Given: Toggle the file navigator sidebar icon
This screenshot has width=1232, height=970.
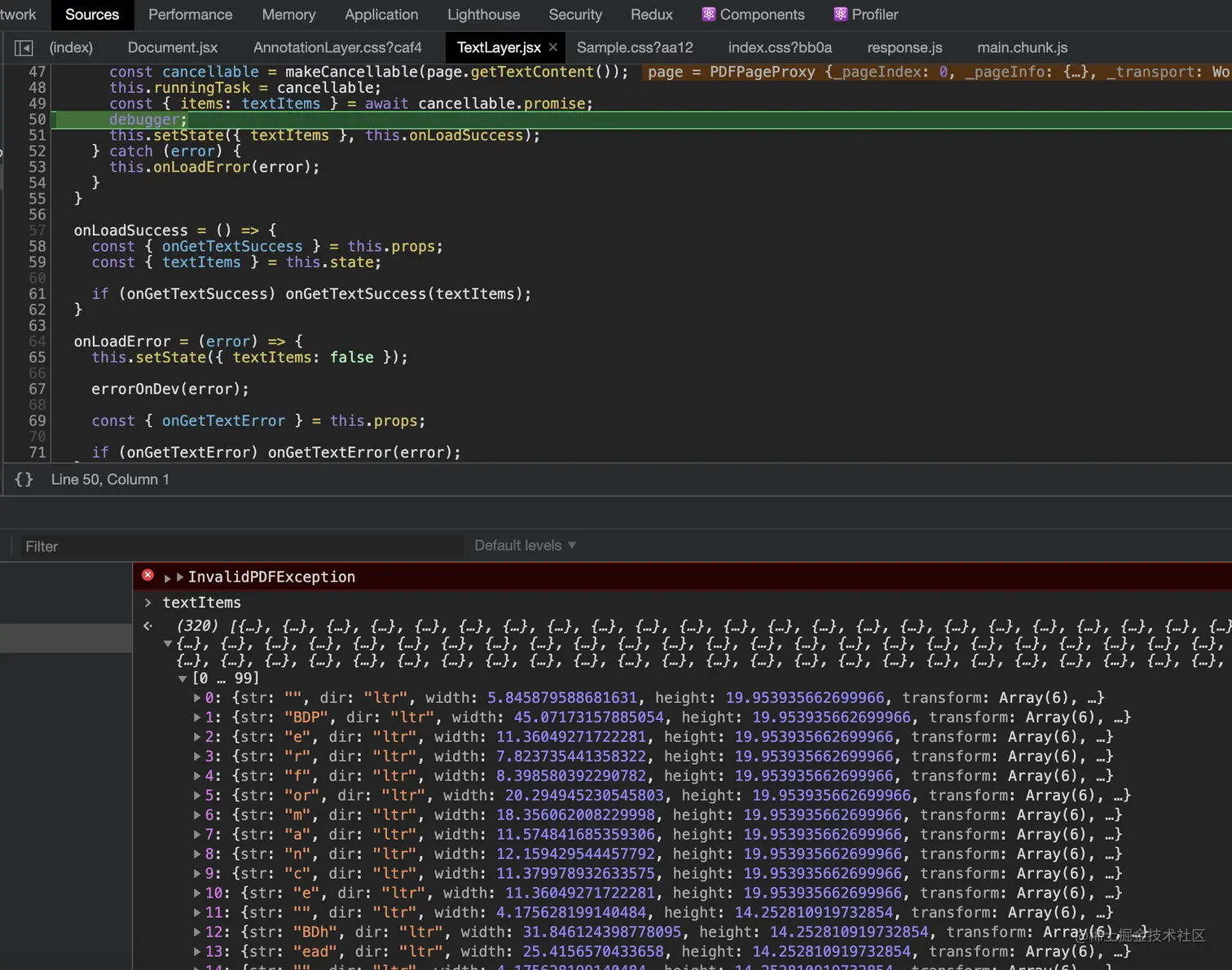Looking at the screenshot, I should 24,48.
